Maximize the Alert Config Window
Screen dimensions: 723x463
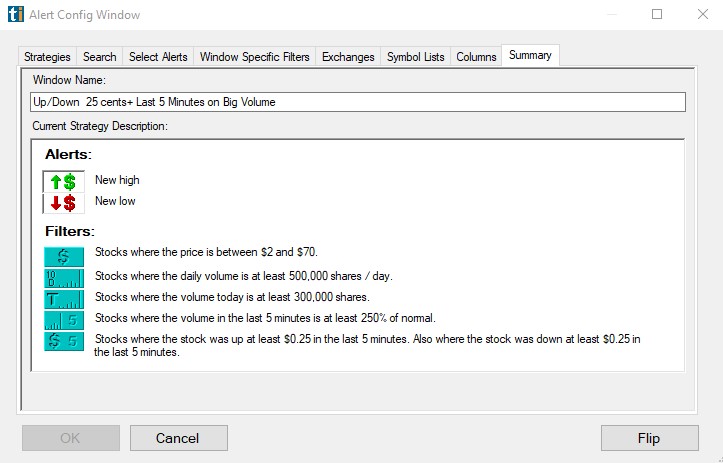pos(657,15)
